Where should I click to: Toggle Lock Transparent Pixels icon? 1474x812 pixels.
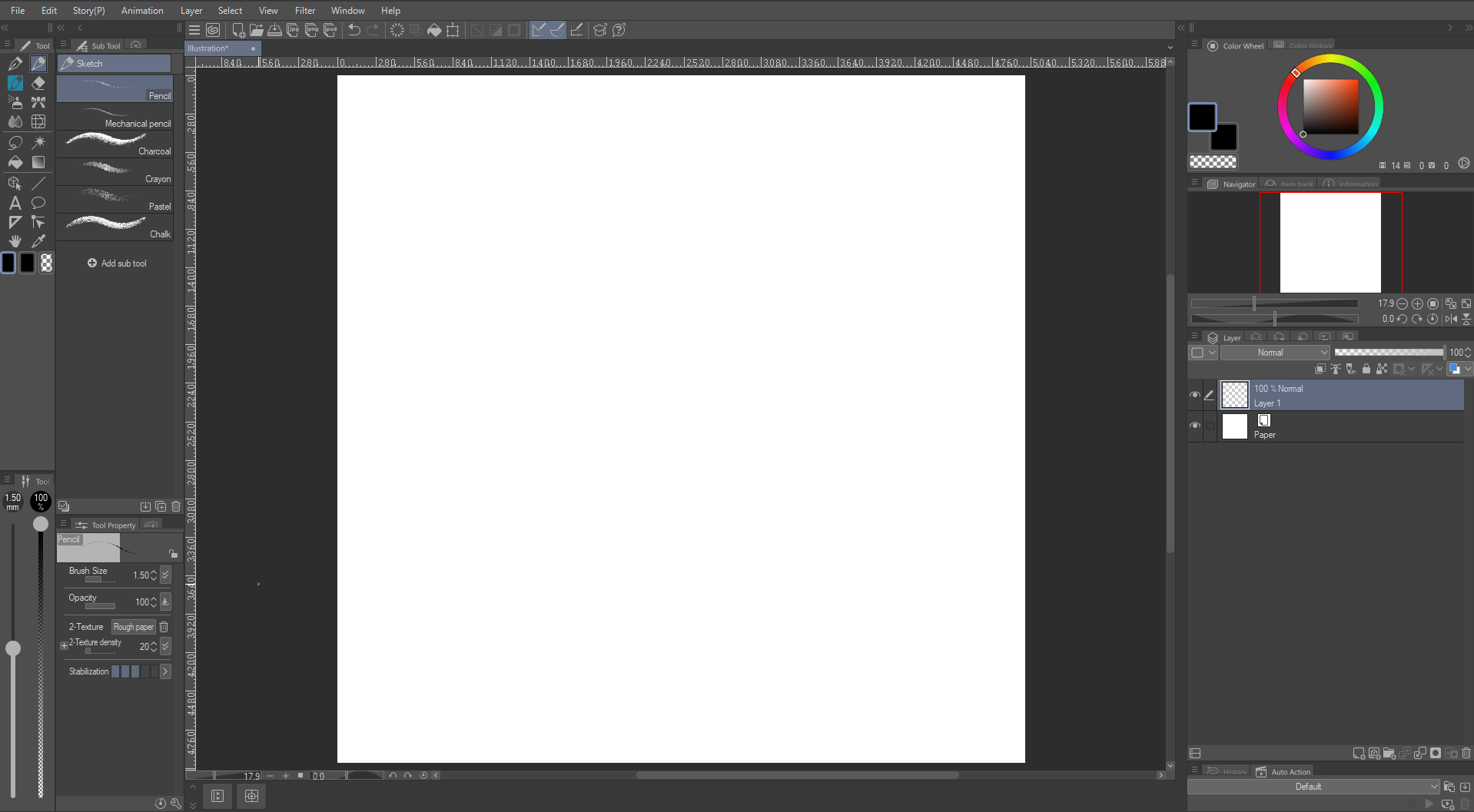(x=1382, y=369)
